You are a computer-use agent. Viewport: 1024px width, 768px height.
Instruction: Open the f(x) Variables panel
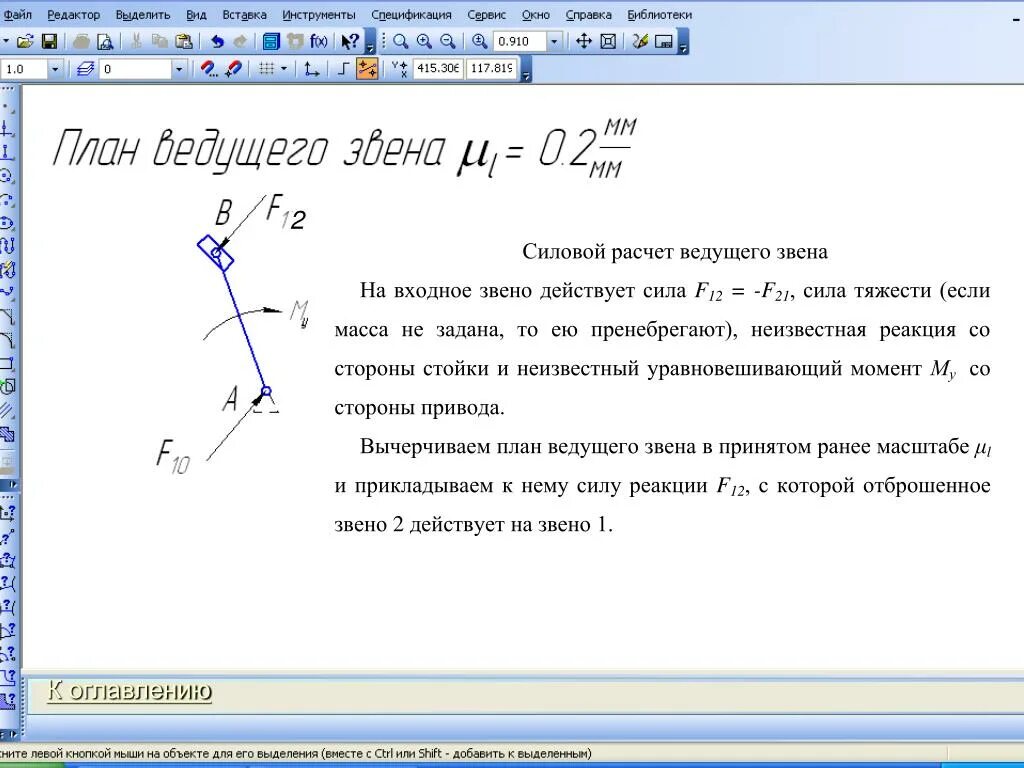point(319,42)
